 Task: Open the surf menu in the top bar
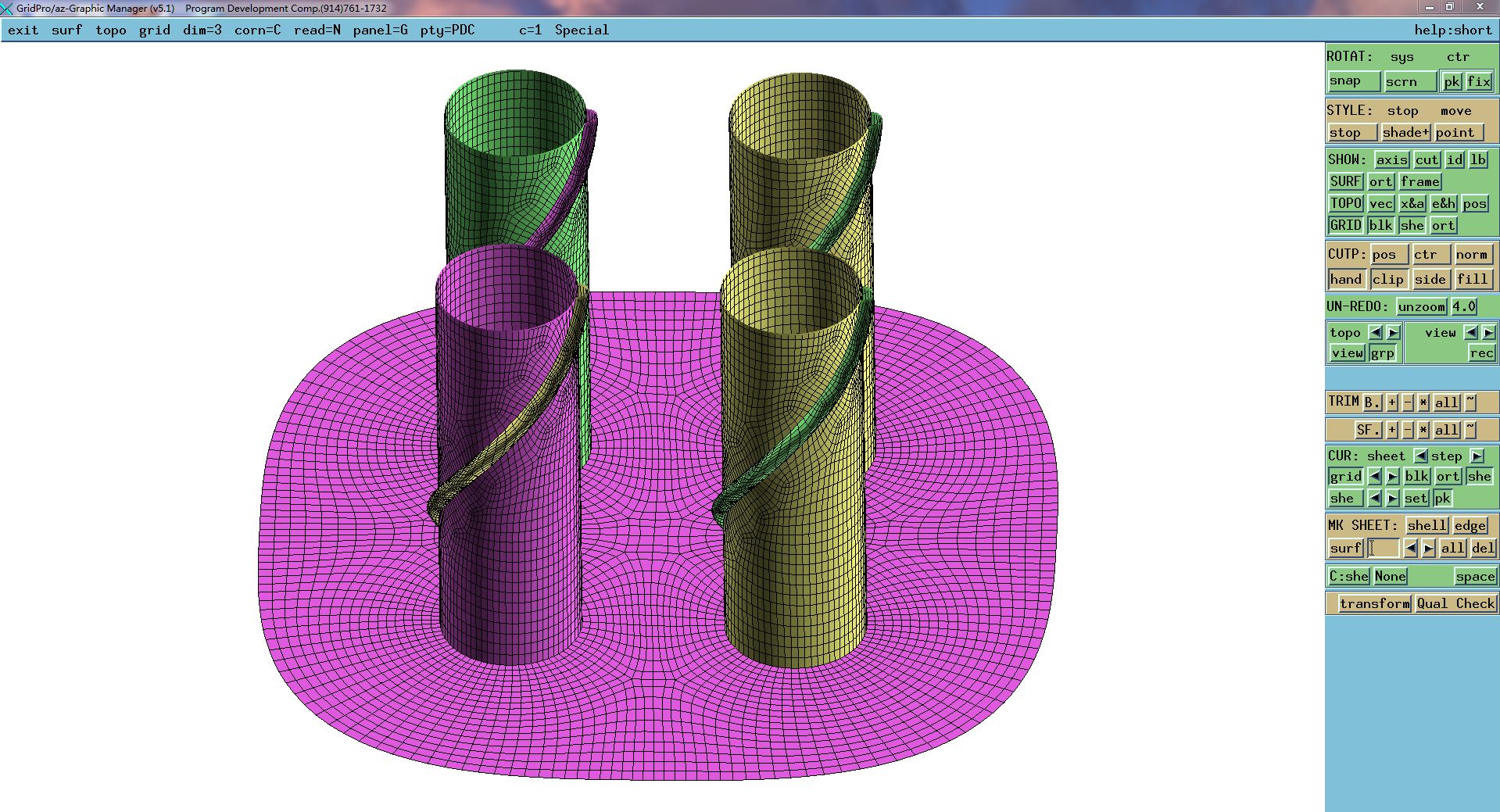pyautogui.click(x=66, y=30)
